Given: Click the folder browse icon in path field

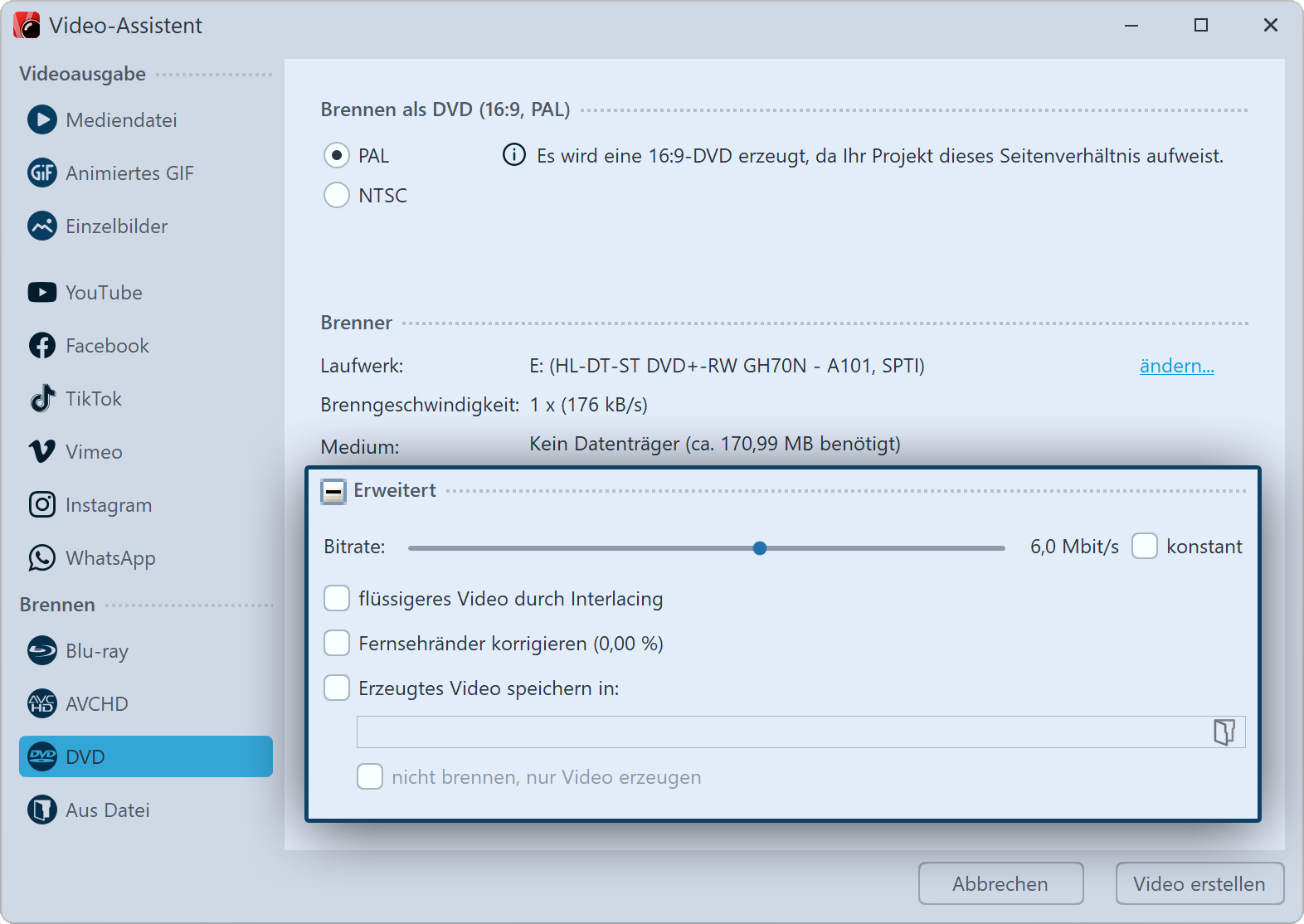Looking at the screenshot, I should coord(1224,732).
